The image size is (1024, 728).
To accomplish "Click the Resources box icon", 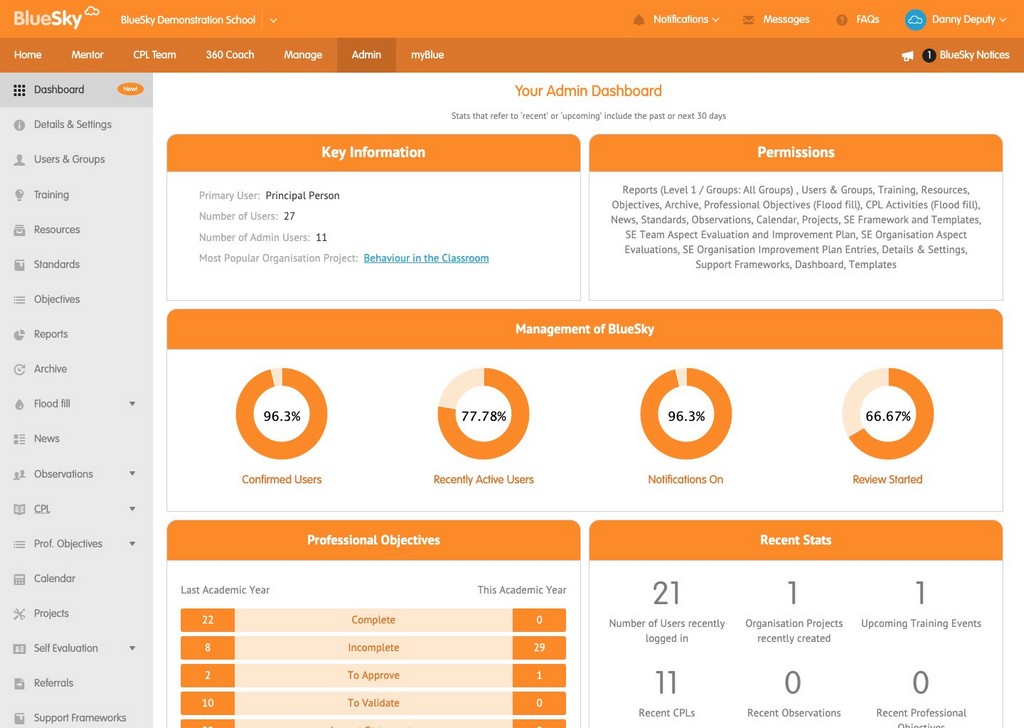I will [20, 230].
